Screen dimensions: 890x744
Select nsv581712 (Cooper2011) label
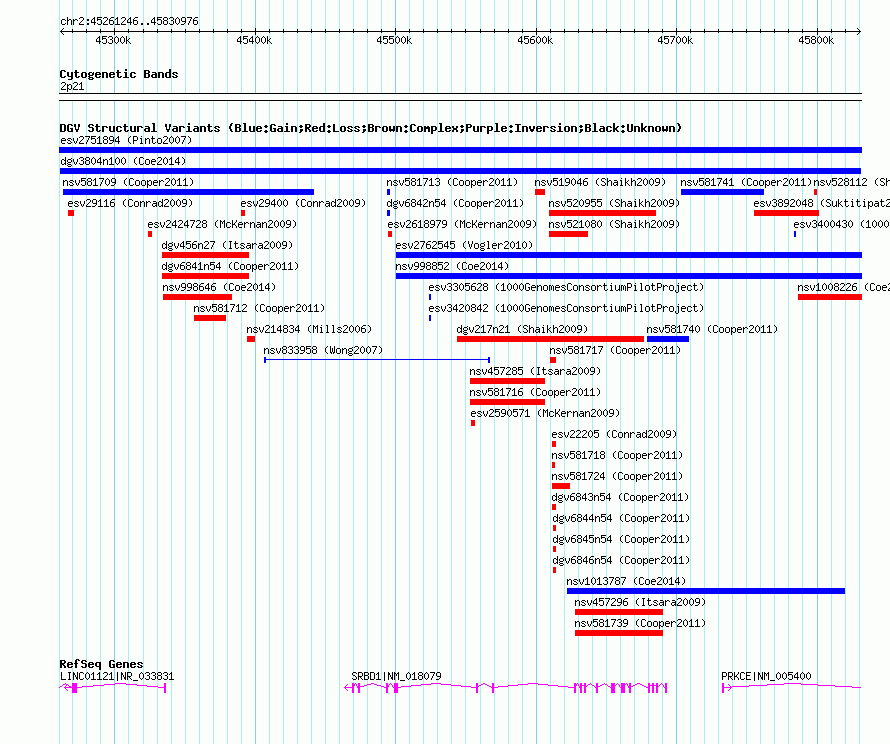(x=259, y=308)
